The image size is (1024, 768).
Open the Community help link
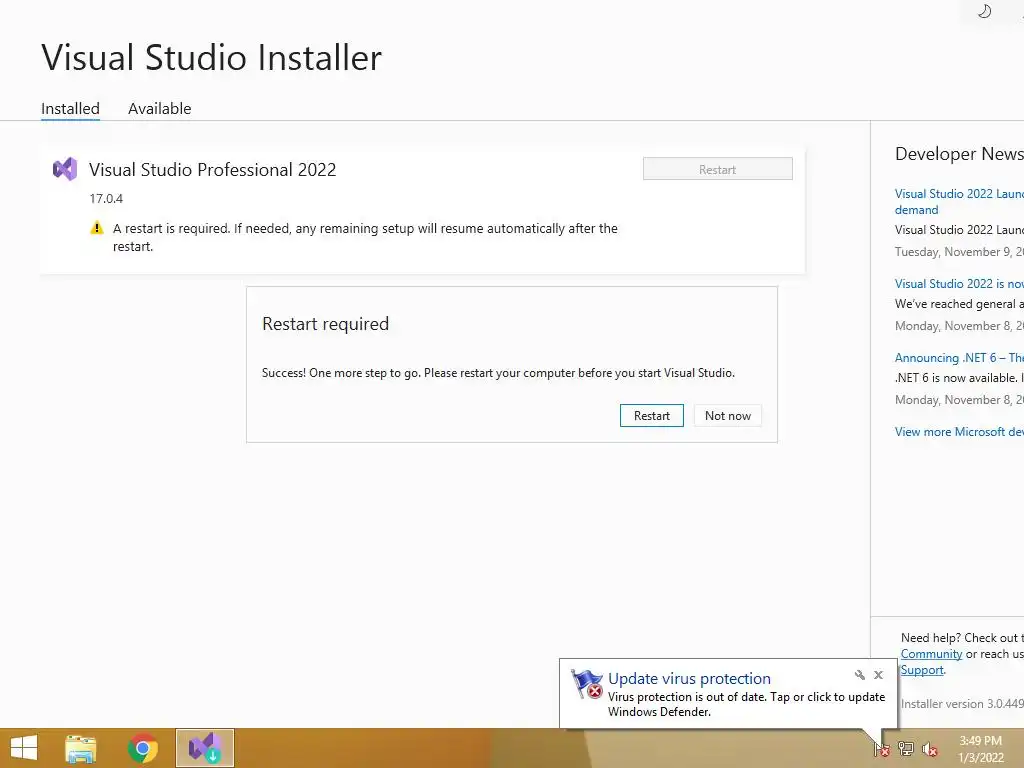(x=931, y=654)
